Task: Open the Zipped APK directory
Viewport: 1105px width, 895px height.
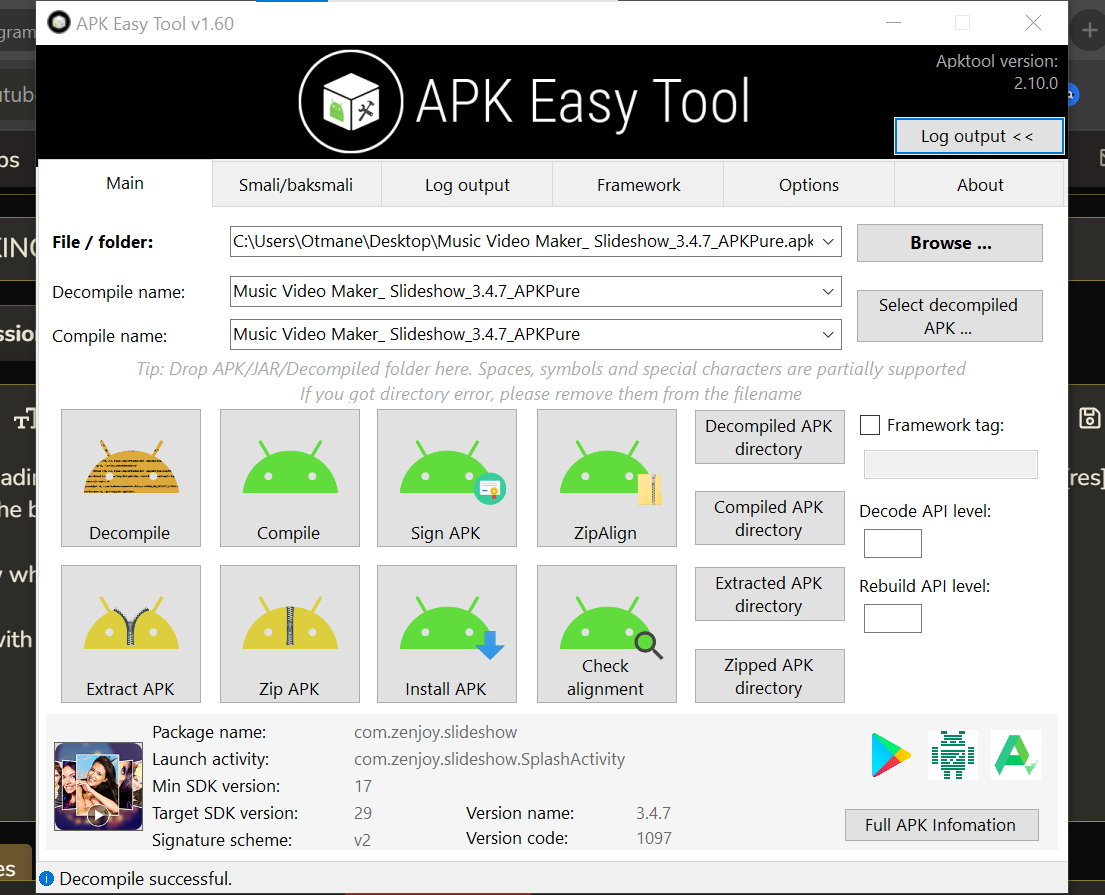Action: [x=770, y=676]
